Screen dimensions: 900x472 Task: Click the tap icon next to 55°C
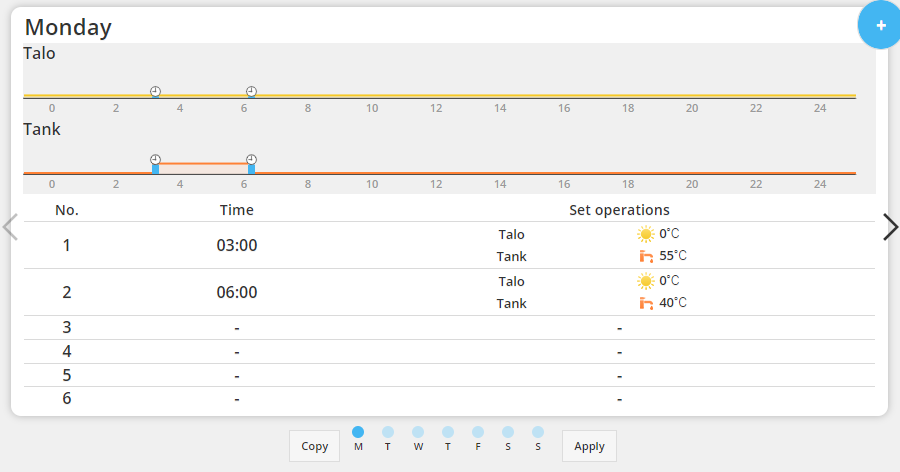click(x=646, y=256)
